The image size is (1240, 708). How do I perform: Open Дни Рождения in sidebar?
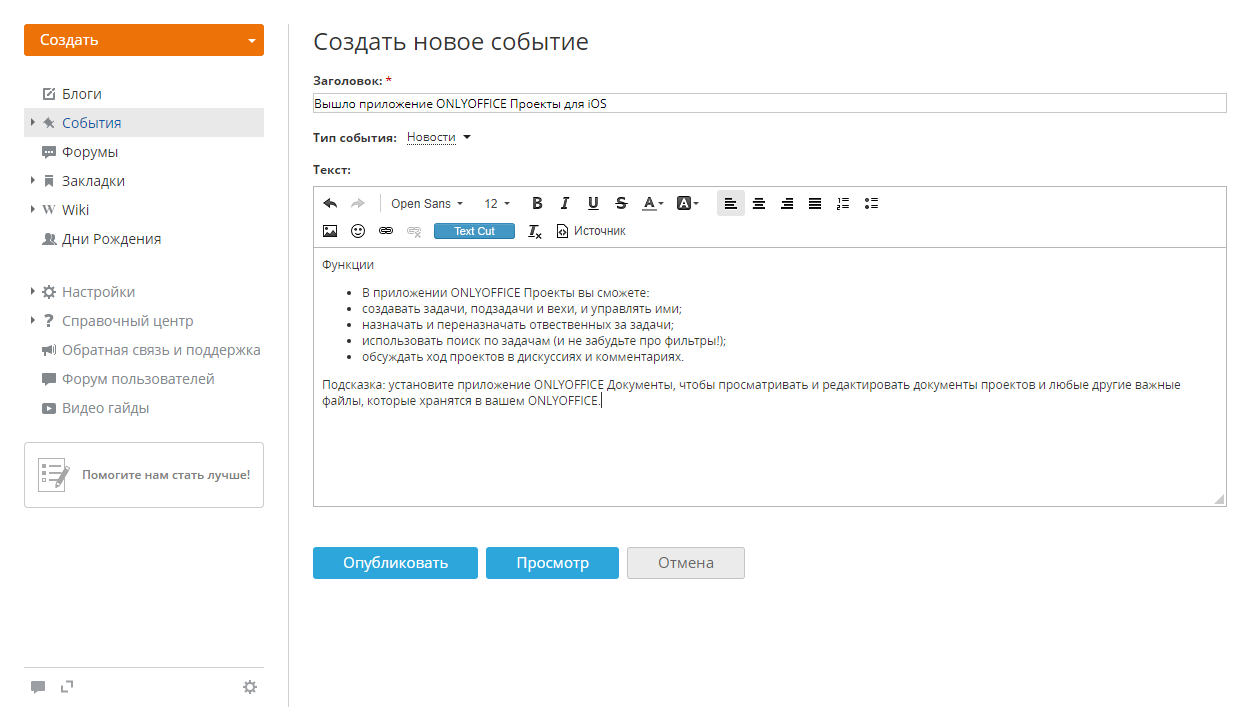(111, 239)
